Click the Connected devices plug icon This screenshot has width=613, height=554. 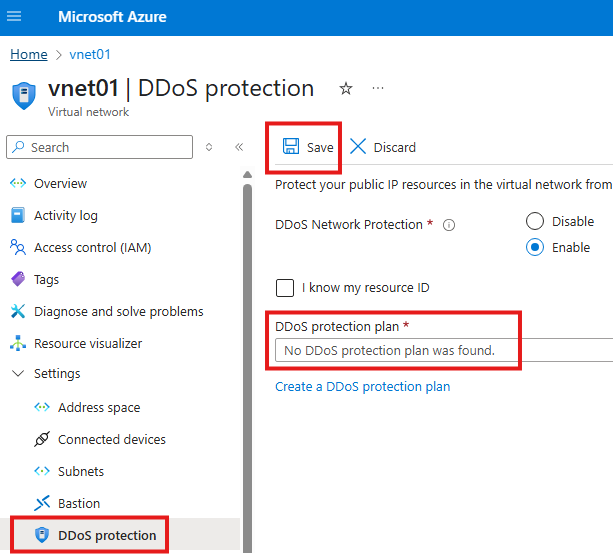click(x=42, y=439)
